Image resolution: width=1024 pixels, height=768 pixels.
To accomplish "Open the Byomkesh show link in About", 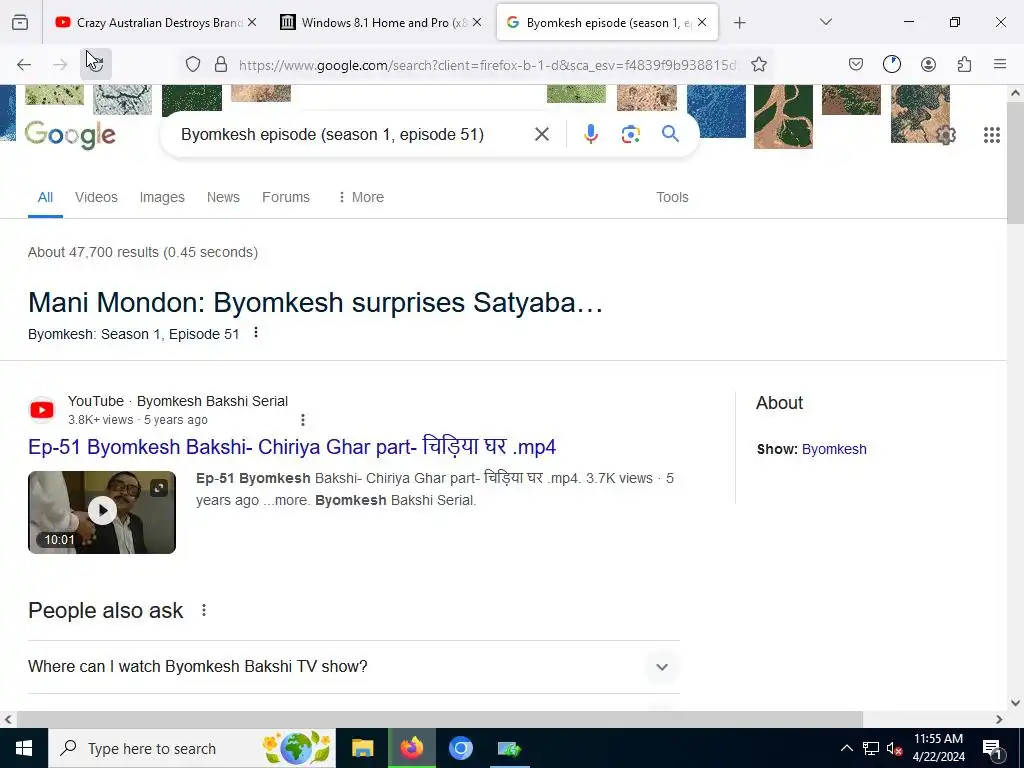I will (x=834, y=449).
